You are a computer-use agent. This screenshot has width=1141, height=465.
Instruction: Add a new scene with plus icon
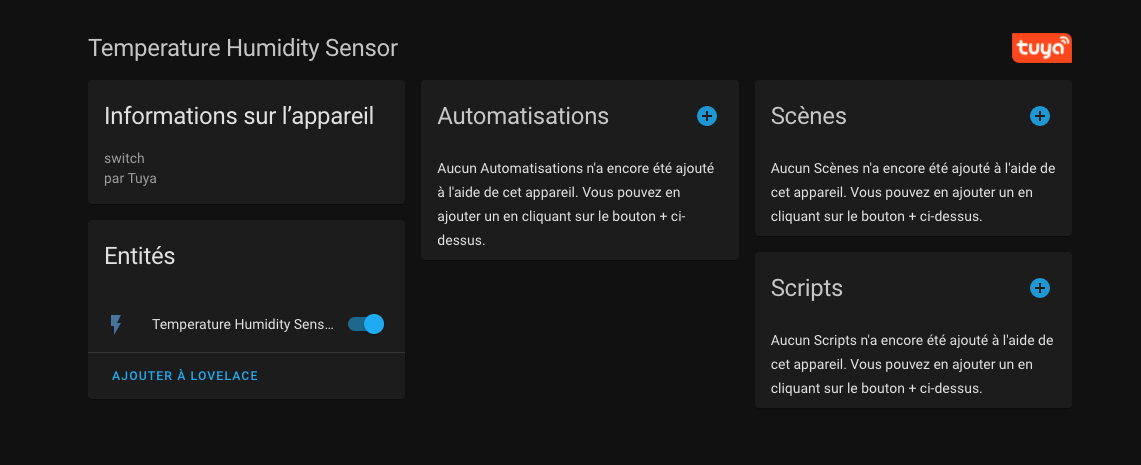coord(1040,116)
